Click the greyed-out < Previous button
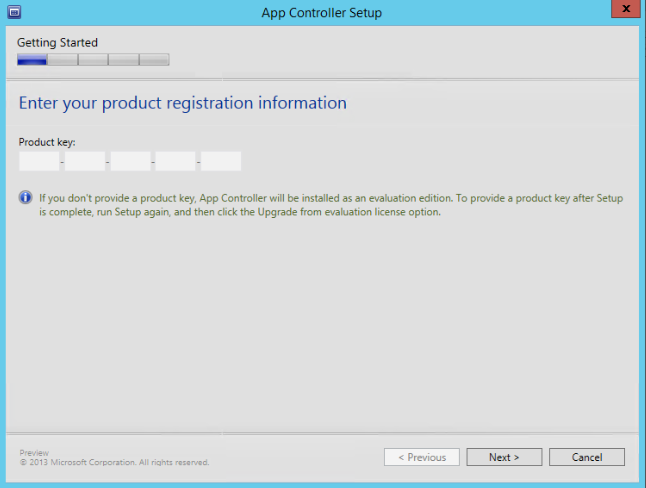 pos(422,457)
